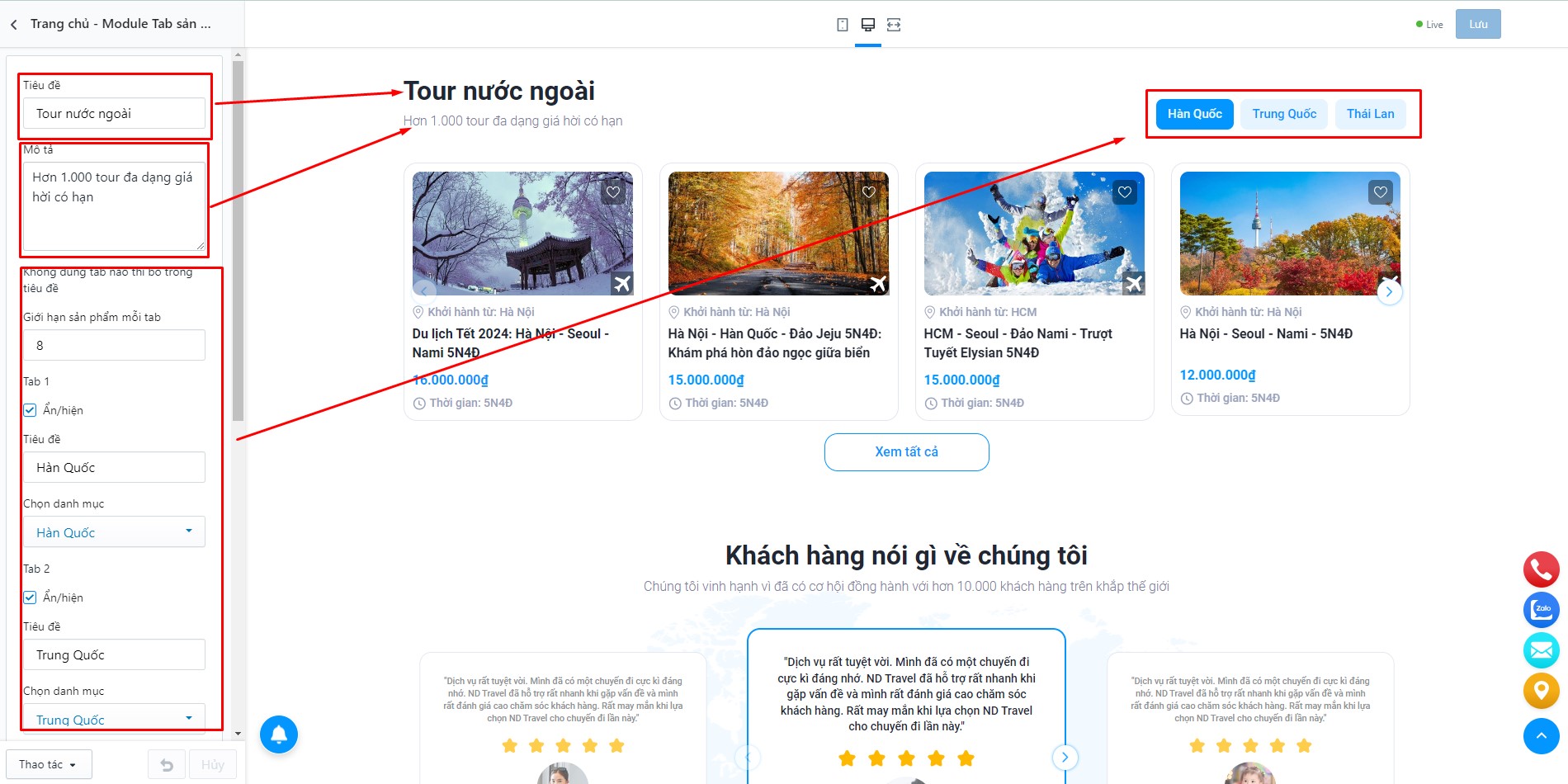Open the snow skiing group tour thumbnail
This screenshot has height=784, width=1568.
click(1034, 234)
